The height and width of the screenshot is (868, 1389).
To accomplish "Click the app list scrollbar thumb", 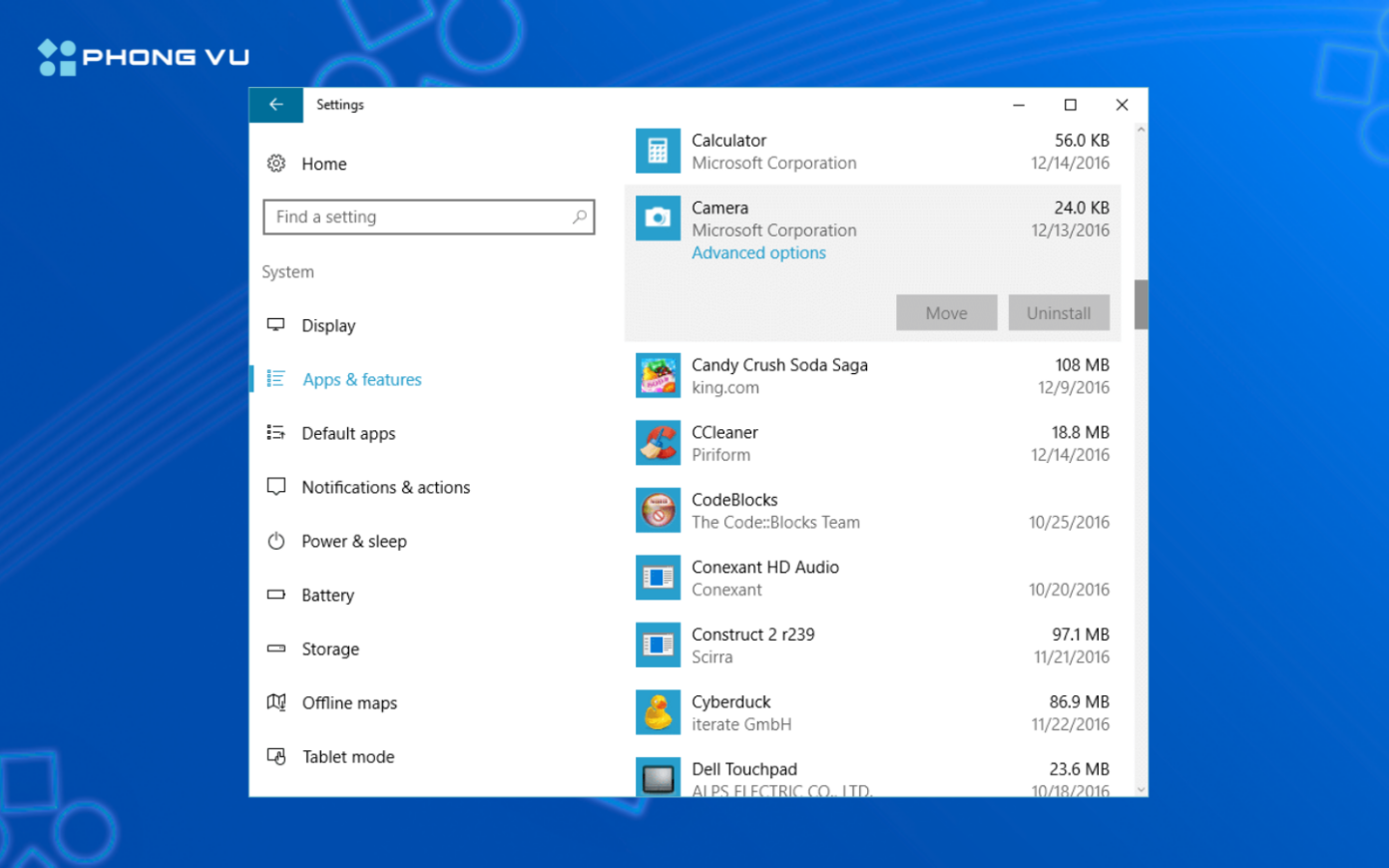I will 1141,304.
